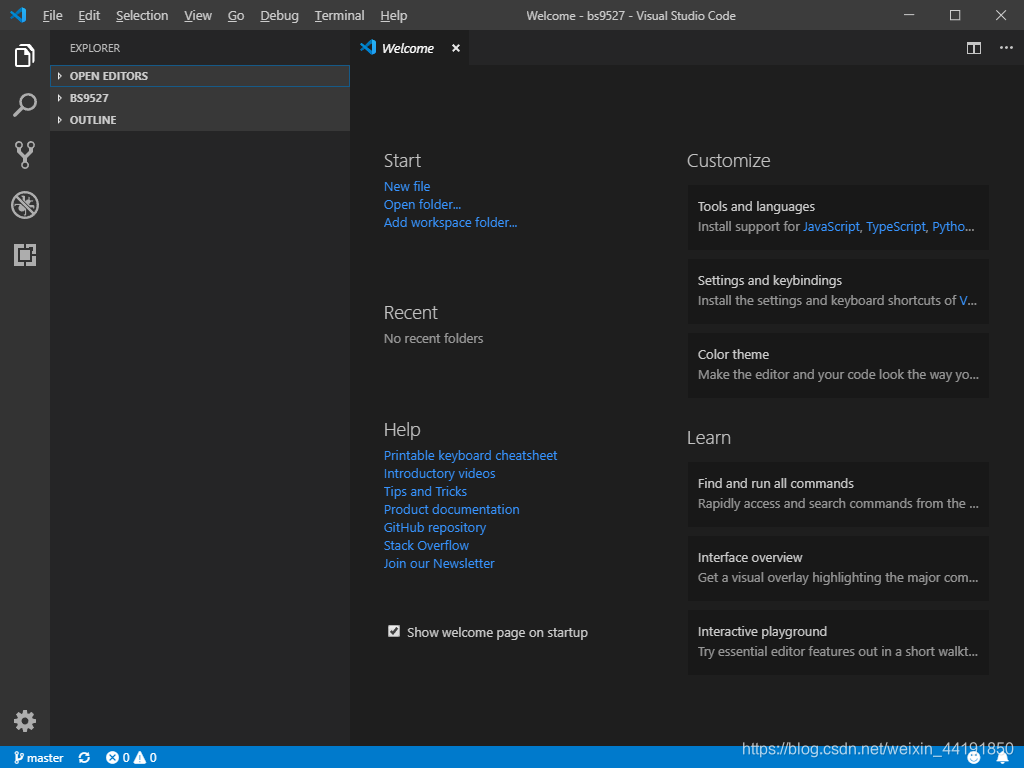Open the Explorer view in activity bar
Image resolution: width=1024 pixels, height=768 pixels.
(x=25, y=56)
